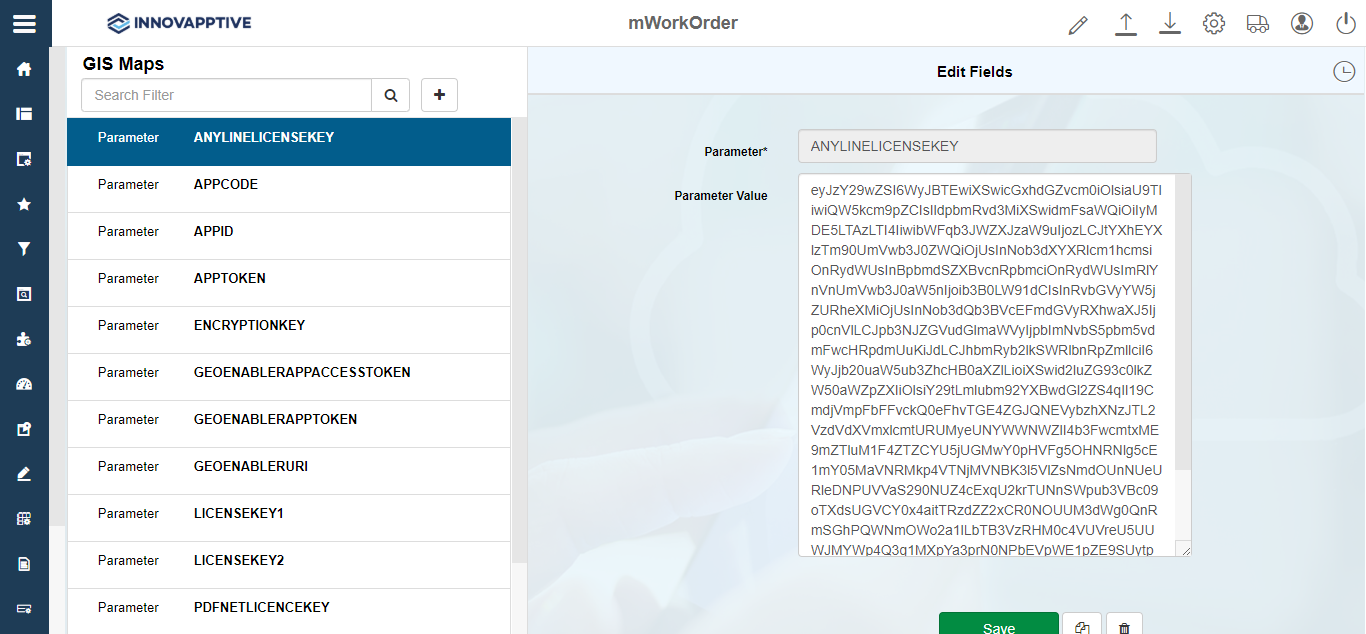The width and height of the screenshot is (1366, 634).
Task: Go to Home in sidebar
Action: [x=24, y=69]
